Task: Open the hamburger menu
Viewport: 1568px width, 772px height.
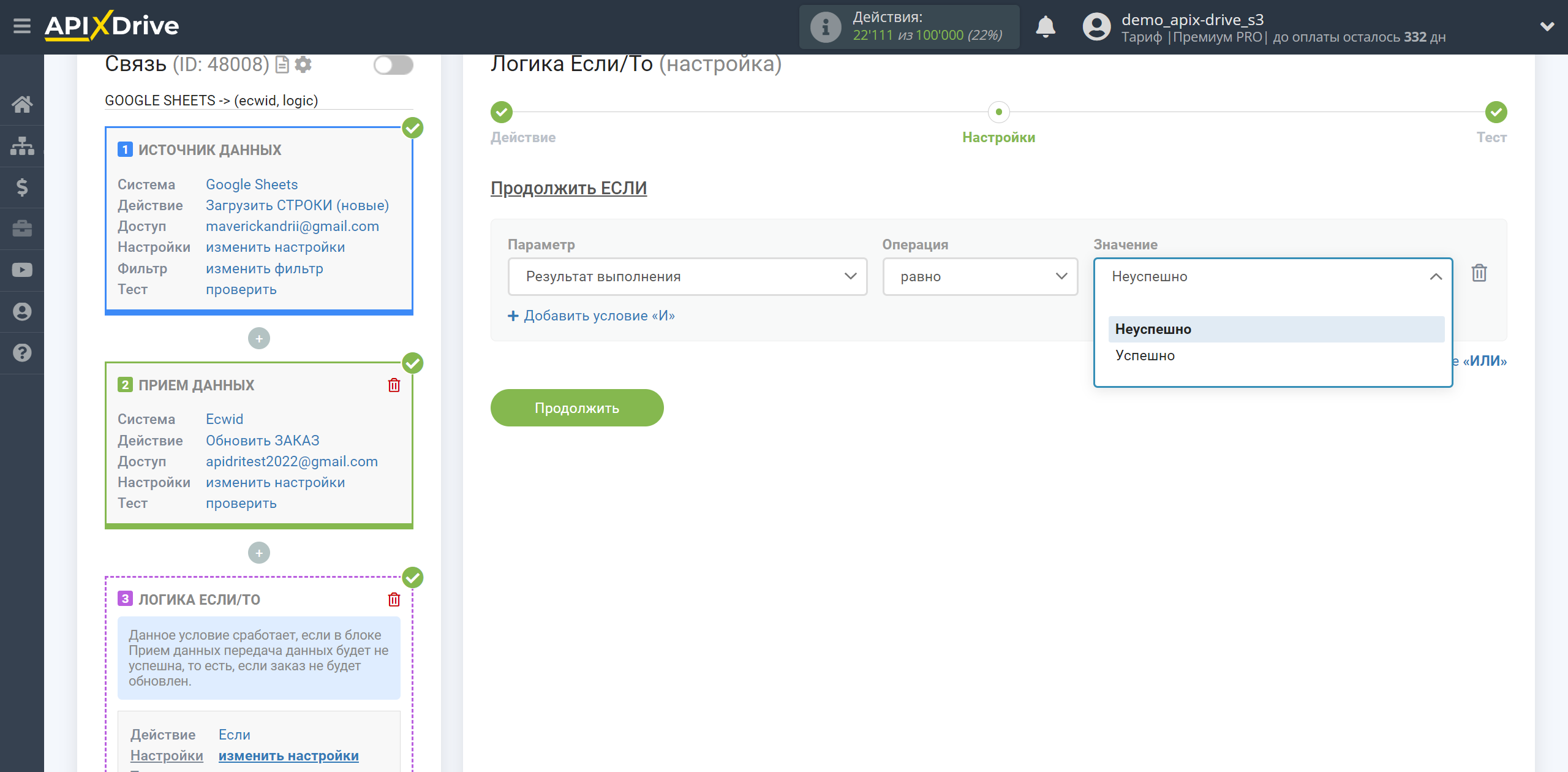Action: (x=22, y=26)
